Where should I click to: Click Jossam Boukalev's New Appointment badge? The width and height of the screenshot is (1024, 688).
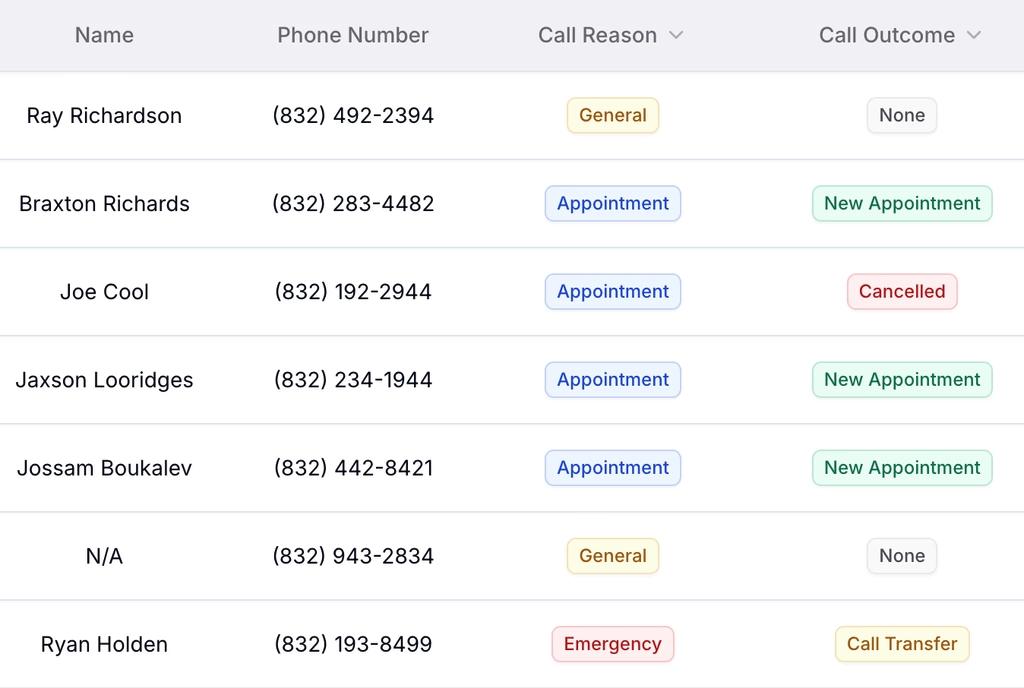(x=902, y=468)
